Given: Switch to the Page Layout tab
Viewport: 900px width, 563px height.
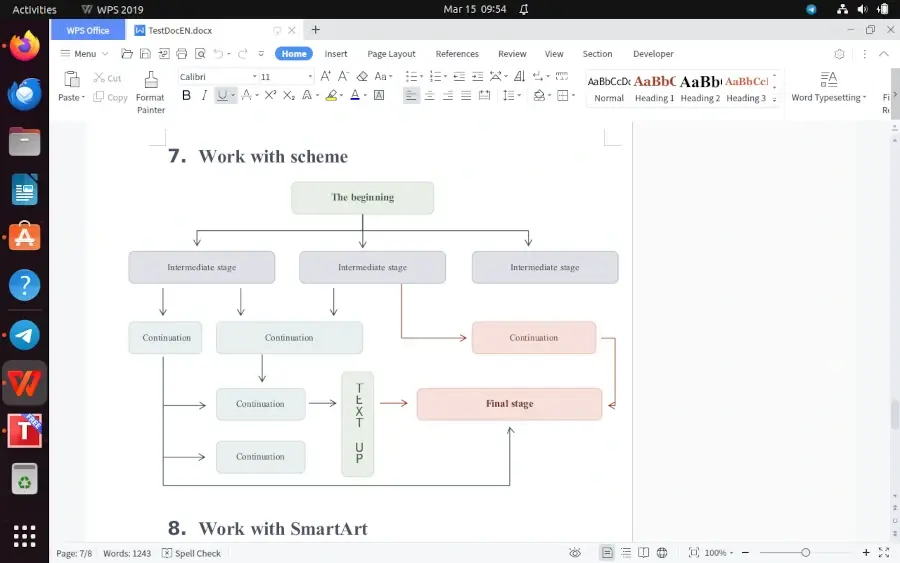Looking at the screenshot, I should tap(391, 54).
